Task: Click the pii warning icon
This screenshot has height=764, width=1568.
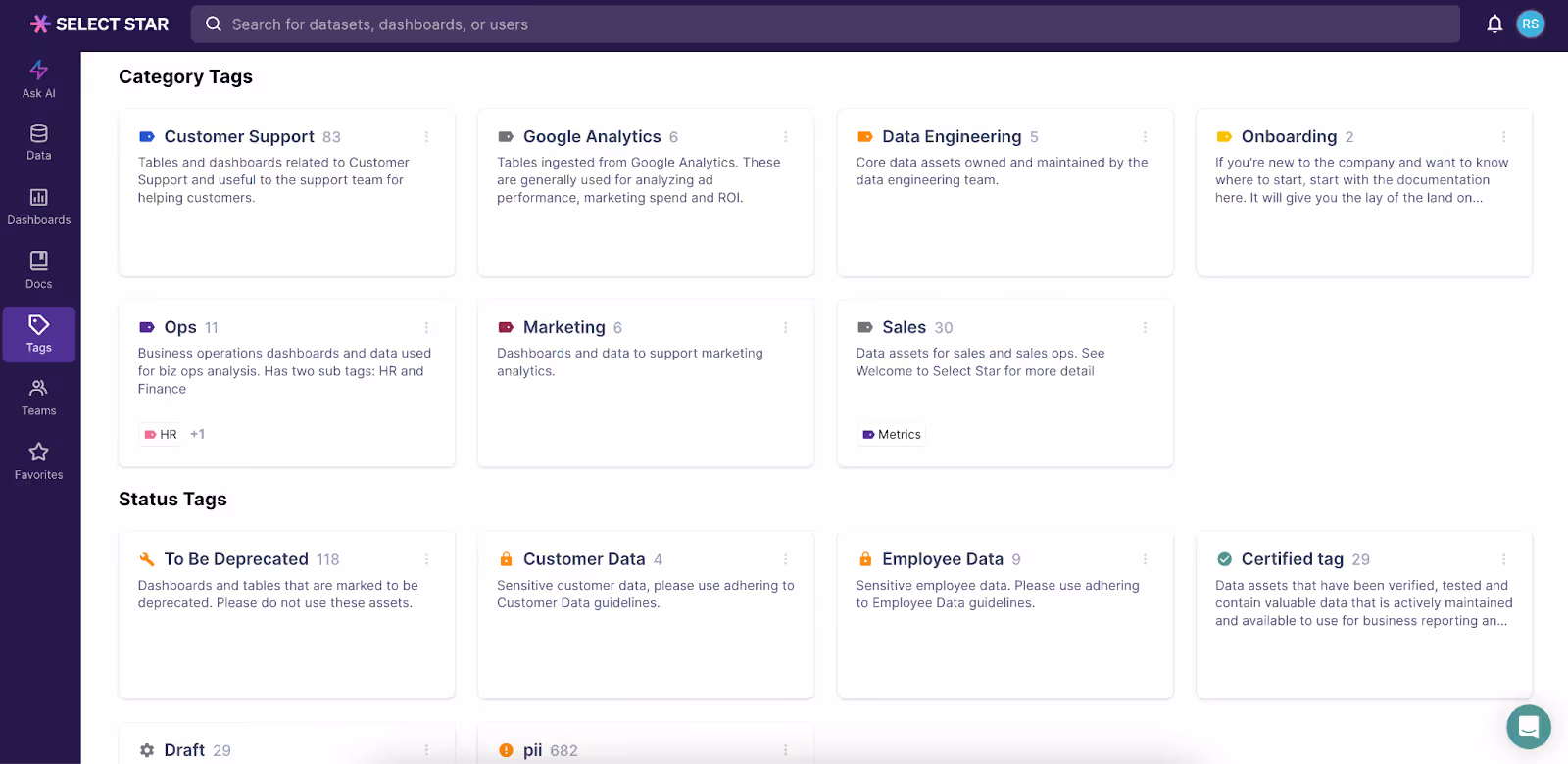Action: pyautogui.click(x=506, y=750)
